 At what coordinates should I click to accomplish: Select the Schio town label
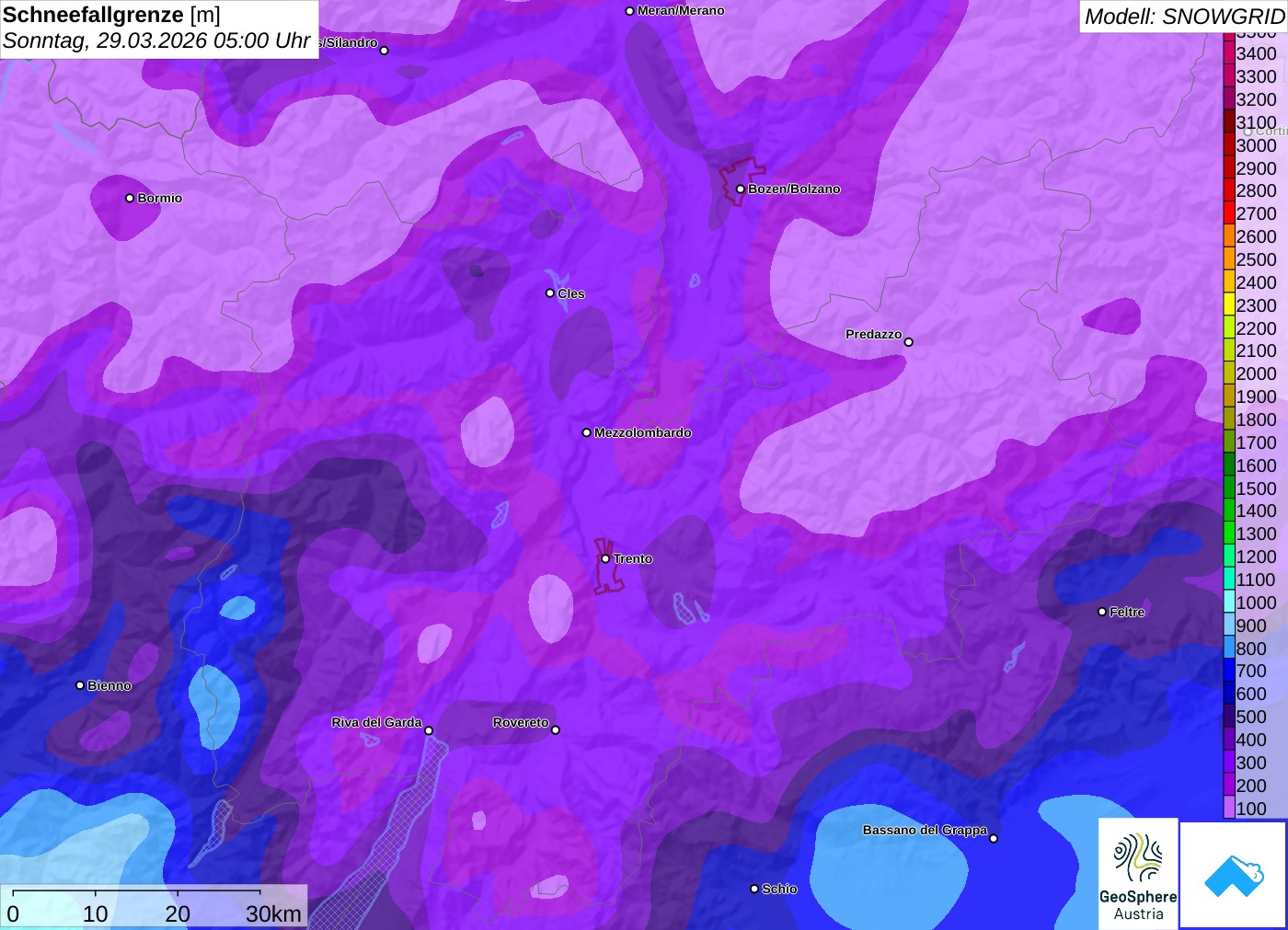(779, 889)
